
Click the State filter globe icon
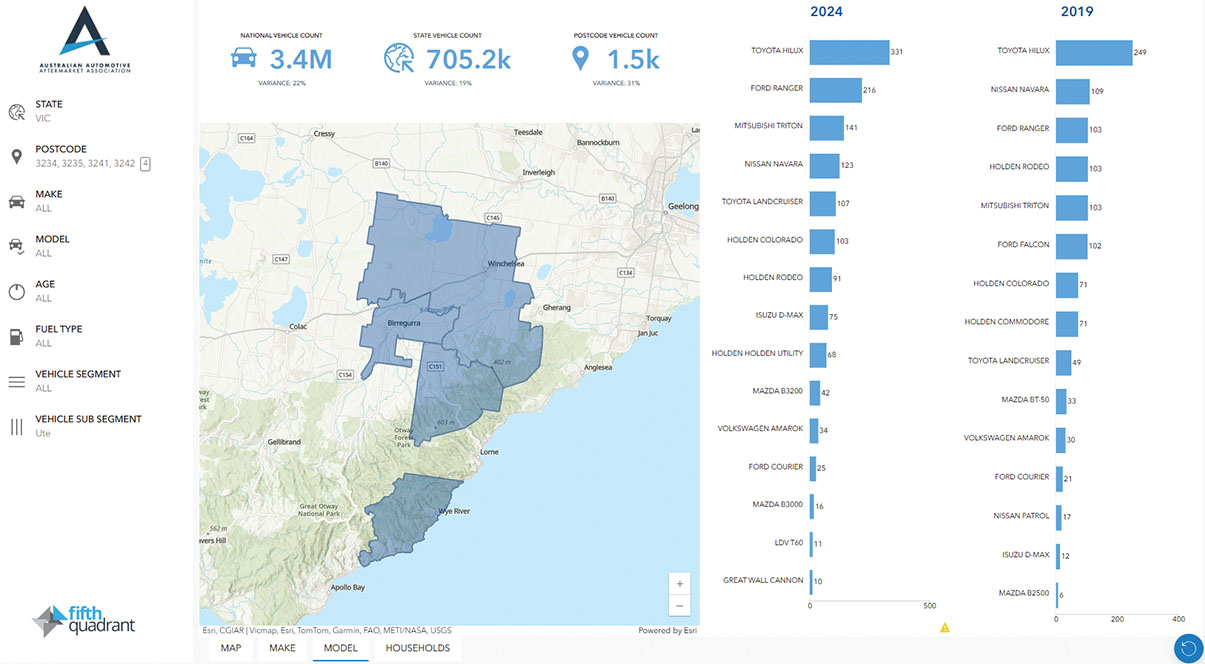coord(16,112)
